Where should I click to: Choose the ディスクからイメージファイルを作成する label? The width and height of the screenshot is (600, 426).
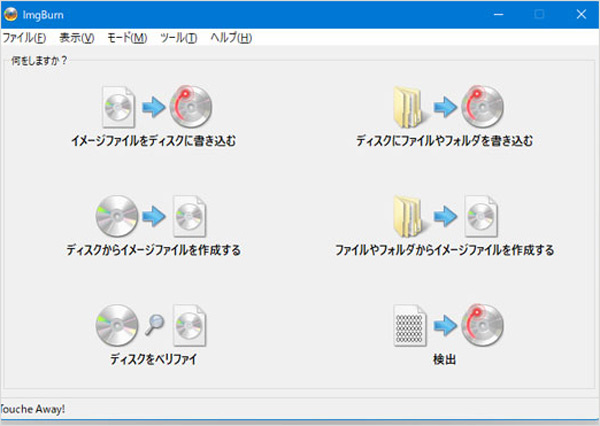(153, 250)
